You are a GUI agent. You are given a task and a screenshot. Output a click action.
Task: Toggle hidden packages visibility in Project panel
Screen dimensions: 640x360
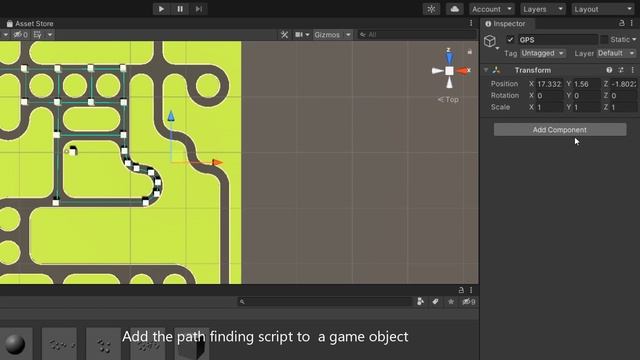pos(469,302)
